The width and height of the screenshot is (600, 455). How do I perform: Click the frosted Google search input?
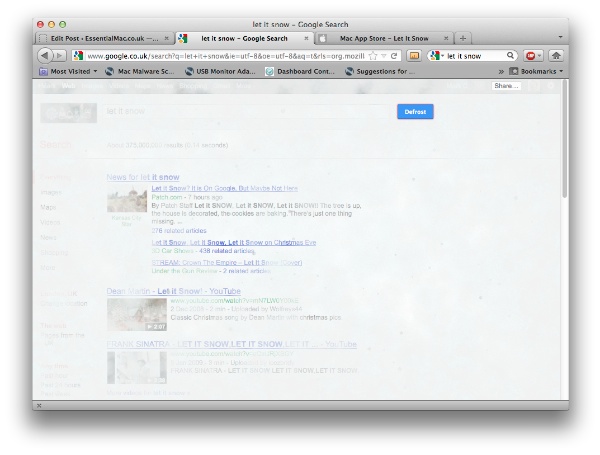click(247, 111)
